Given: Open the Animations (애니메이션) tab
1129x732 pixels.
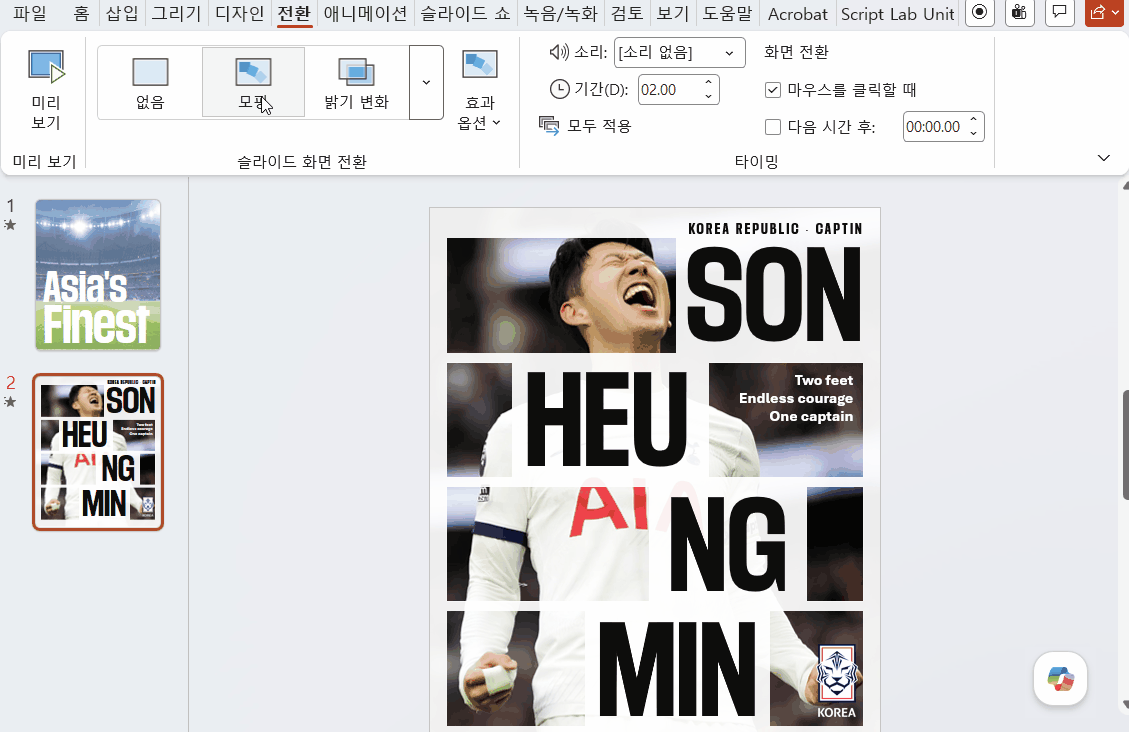Looking at the screenshot, I should pos(365,14).
